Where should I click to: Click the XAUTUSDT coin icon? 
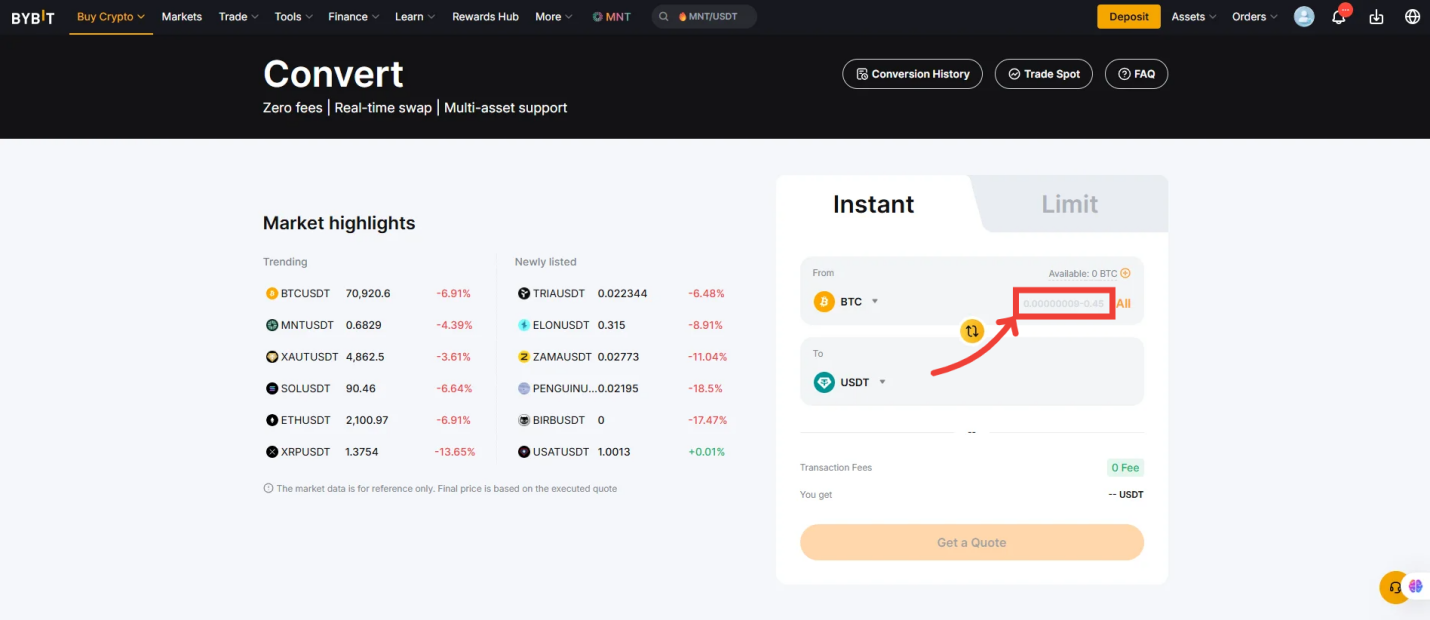coord(271,357)
